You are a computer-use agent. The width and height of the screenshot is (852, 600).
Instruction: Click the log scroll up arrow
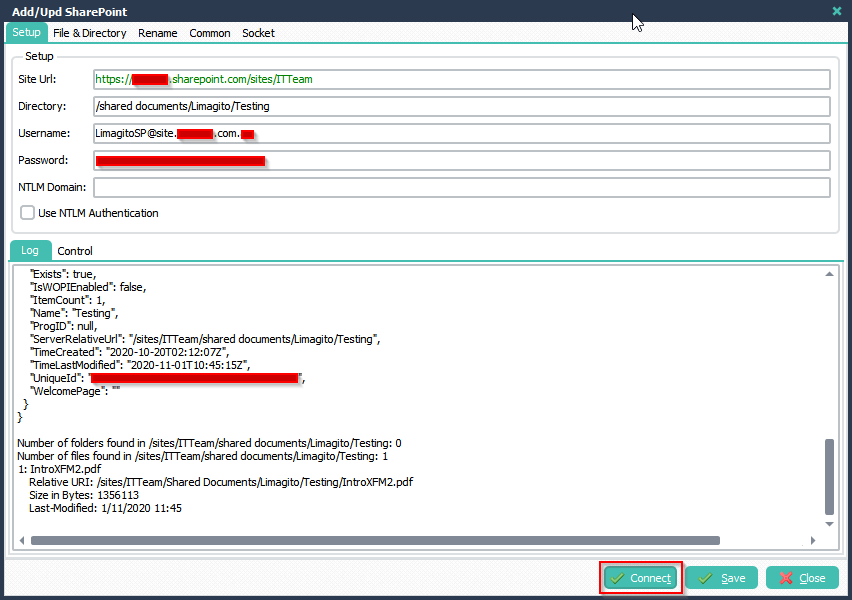click(829, 274)
